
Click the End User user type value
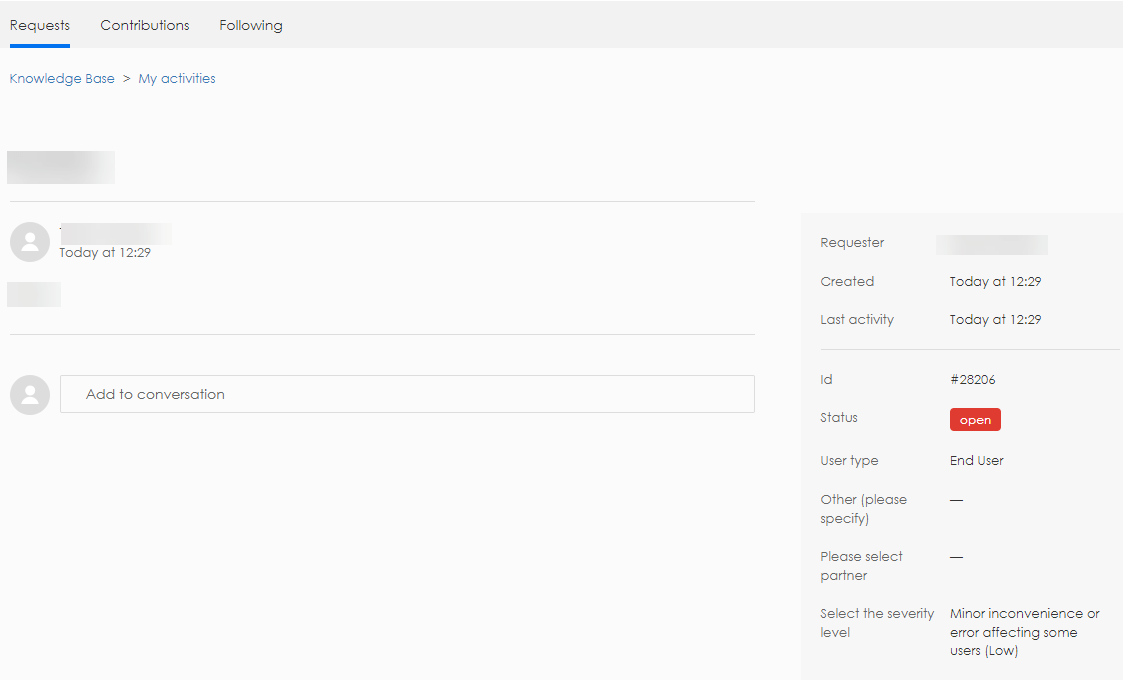(x=976, y=460)
